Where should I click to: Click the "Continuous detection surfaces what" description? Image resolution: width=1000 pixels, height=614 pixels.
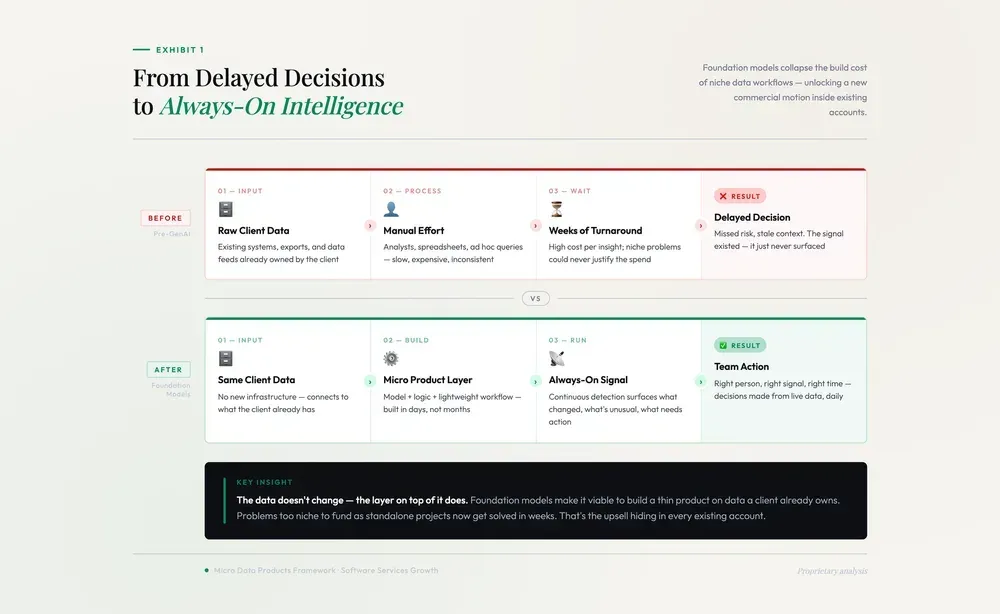coord(615,409)
